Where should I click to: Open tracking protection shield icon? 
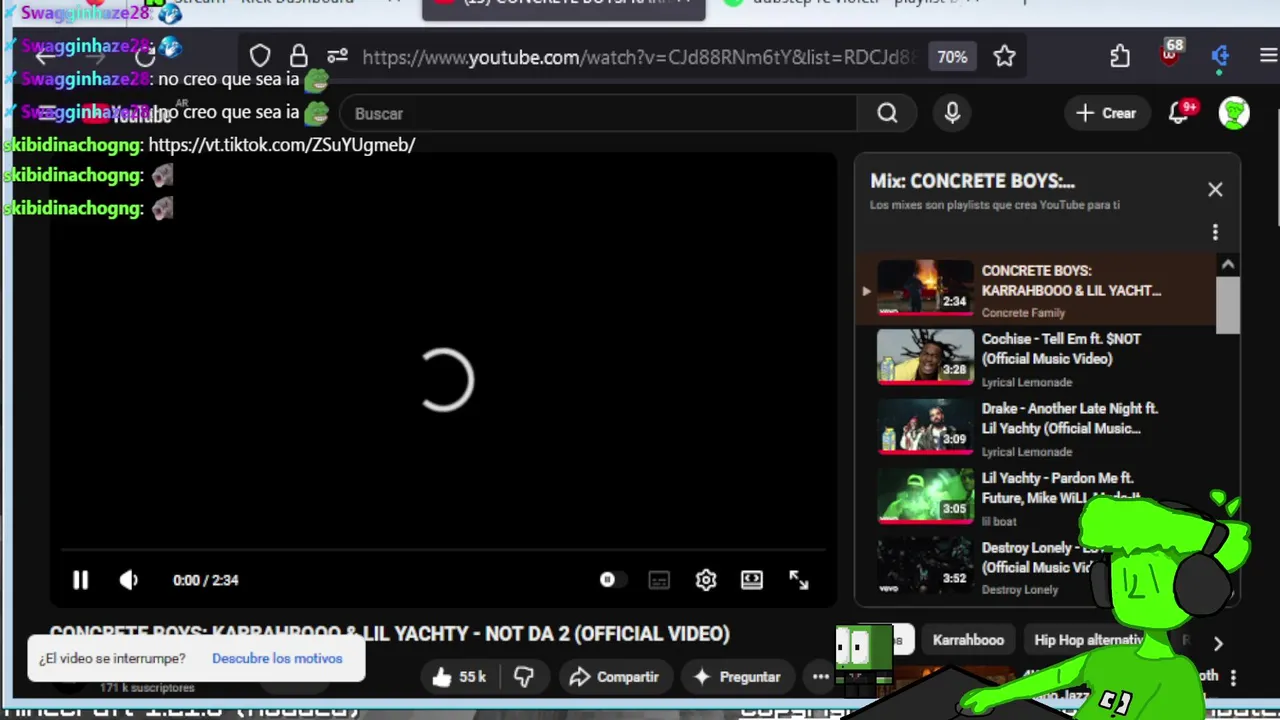point(260,56)
